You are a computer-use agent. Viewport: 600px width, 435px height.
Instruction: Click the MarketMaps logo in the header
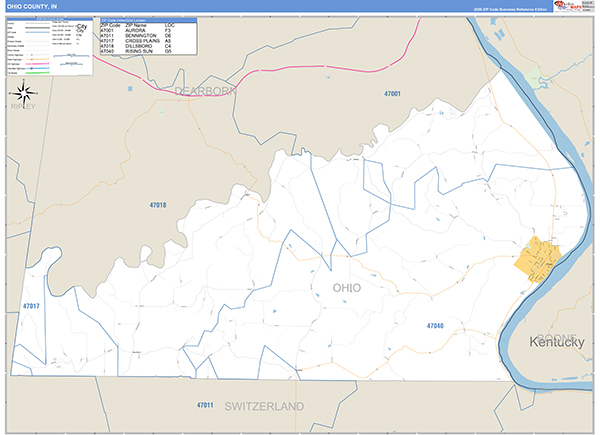pos(568,7)
